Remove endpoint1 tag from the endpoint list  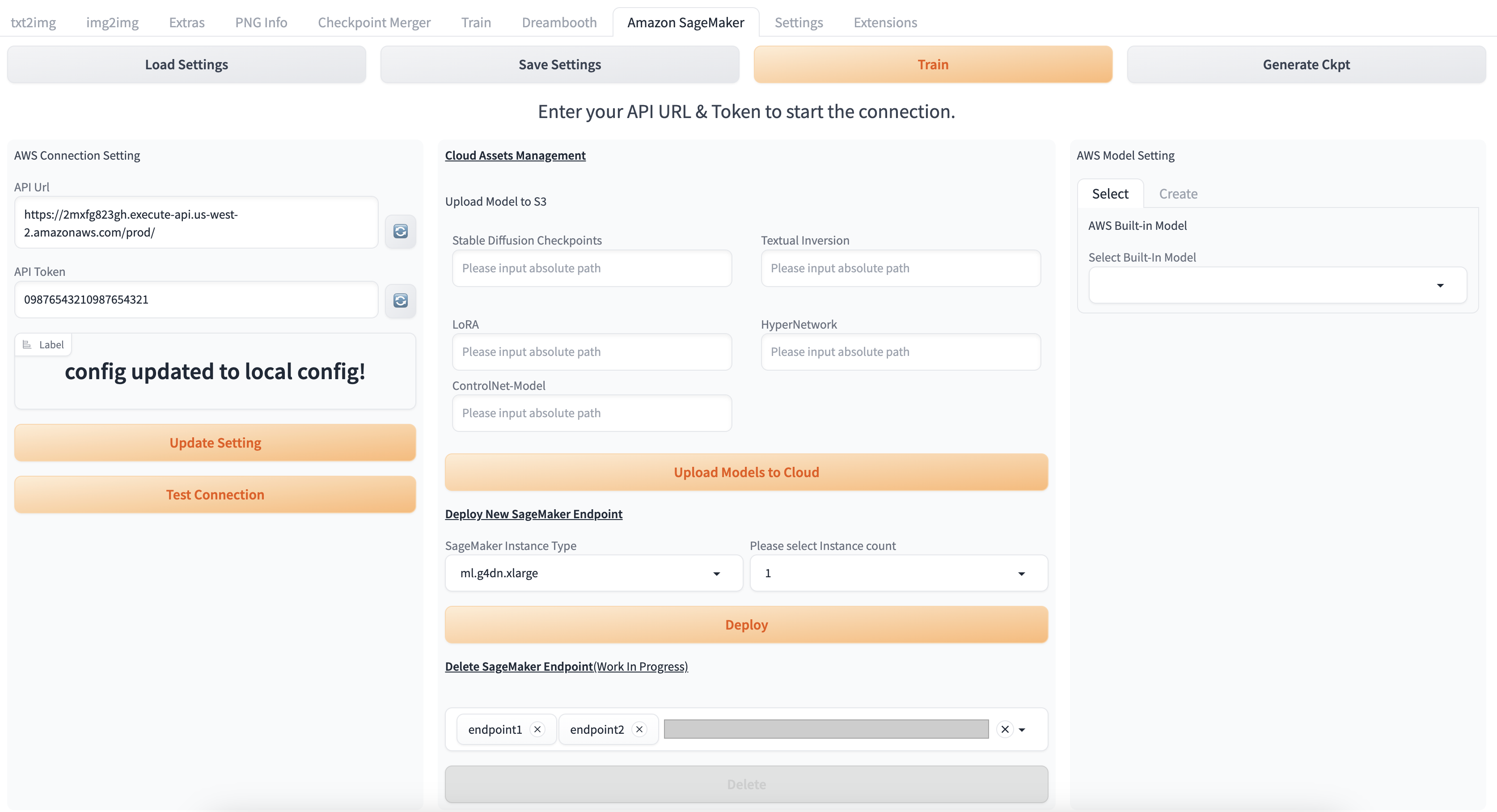pyautogui.click(x=537, y=729)
